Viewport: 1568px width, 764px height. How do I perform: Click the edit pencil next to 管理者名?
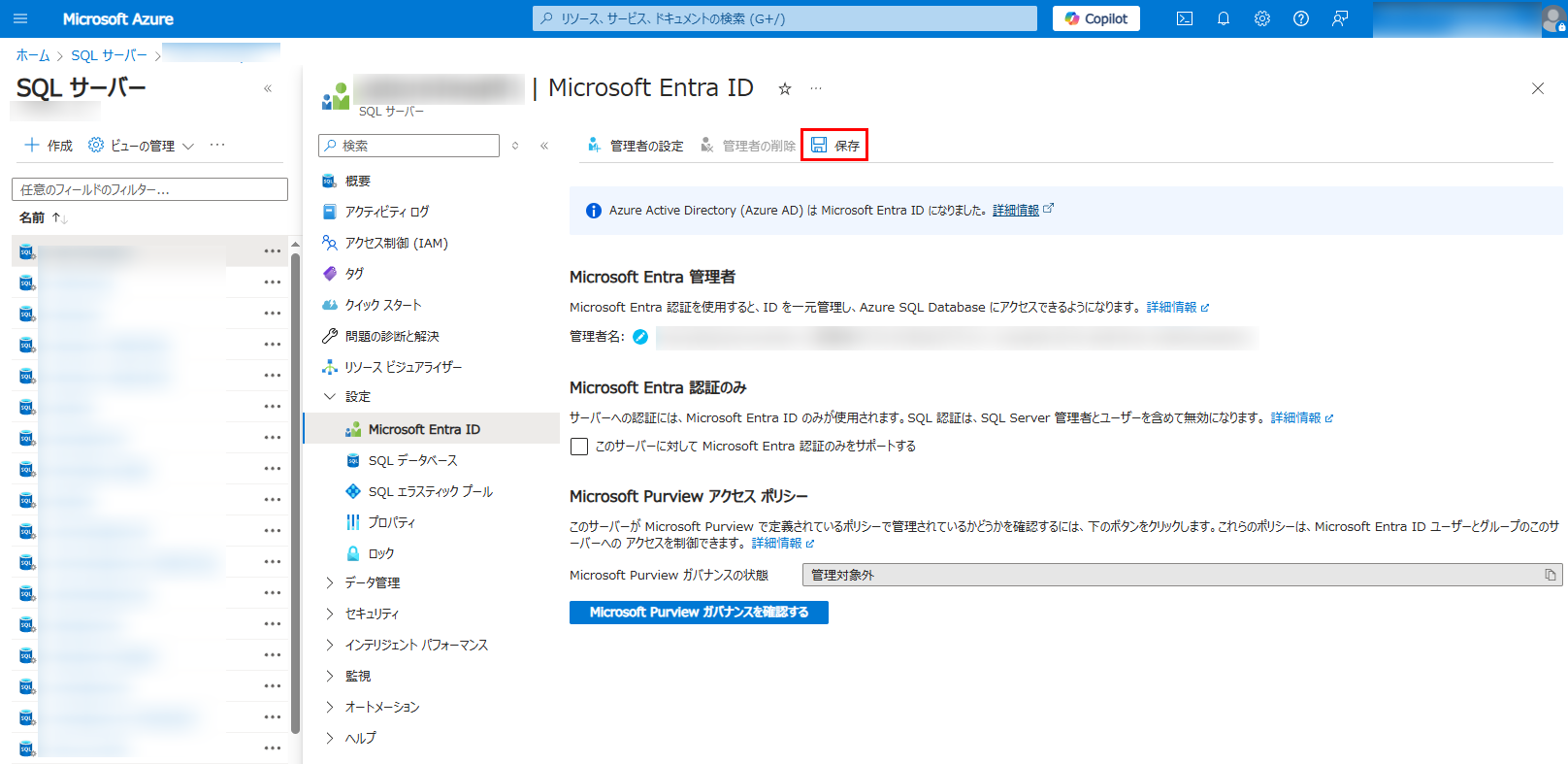pos(640,337)
